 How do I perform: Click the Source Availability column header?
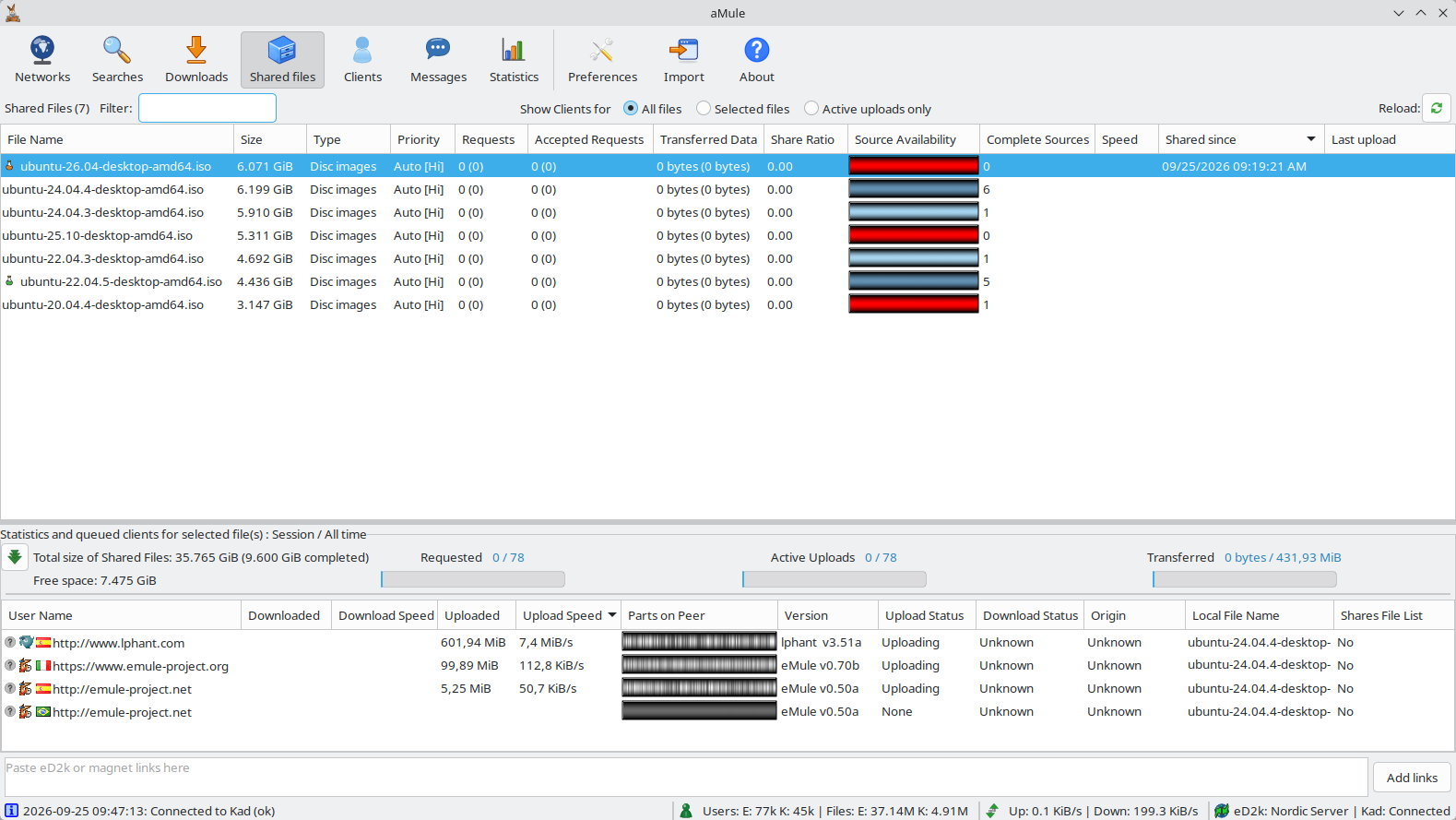coord(913,139)
